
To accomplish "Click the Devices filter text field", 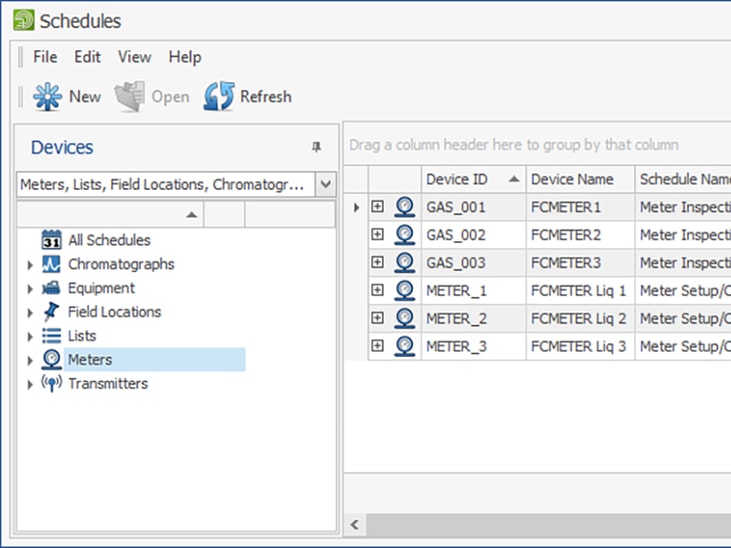I will click(x=166, y=184).
